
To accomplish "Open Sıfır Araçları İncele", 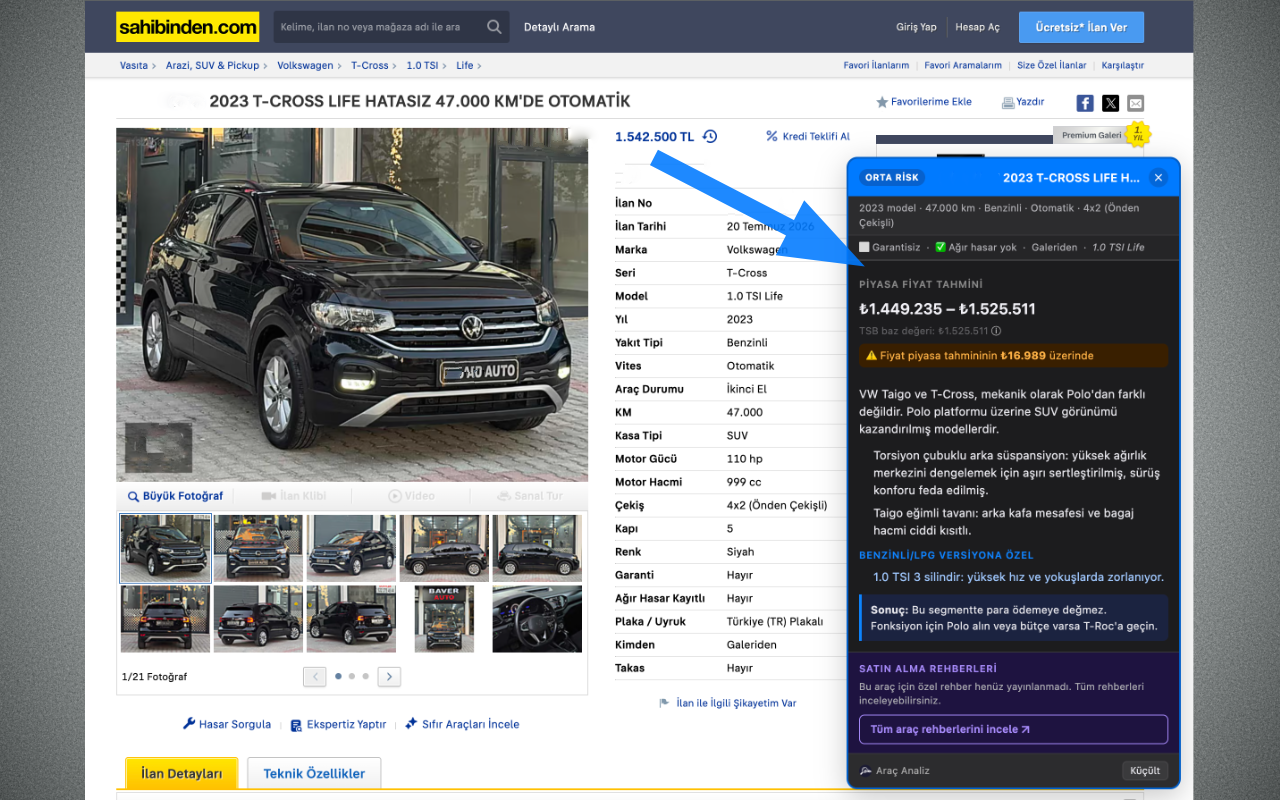I will (x=462, y=724).
